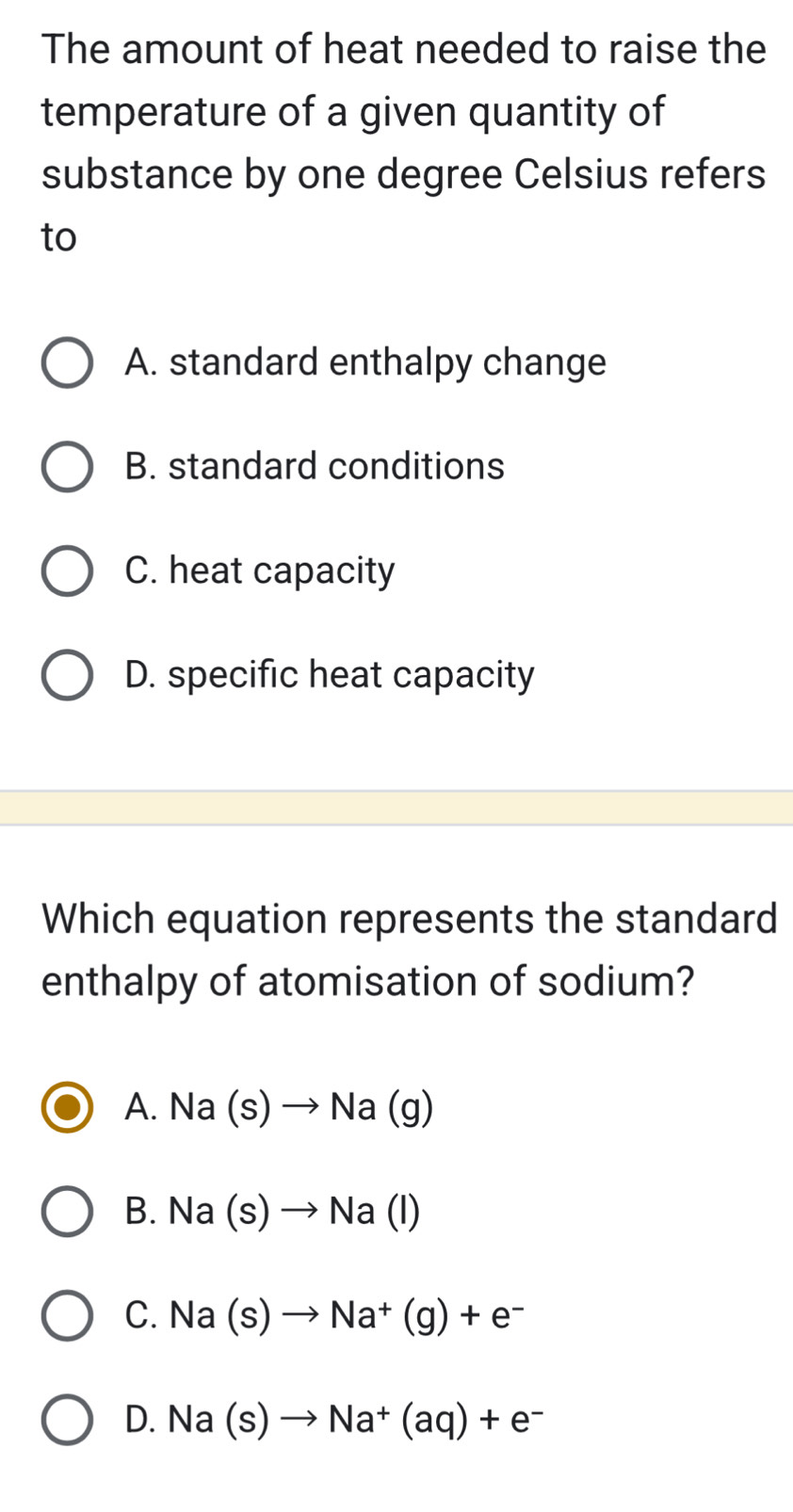Click the selected radio for Na (s) → Na (g)

pyautogui.click(x=67, y=1108)
